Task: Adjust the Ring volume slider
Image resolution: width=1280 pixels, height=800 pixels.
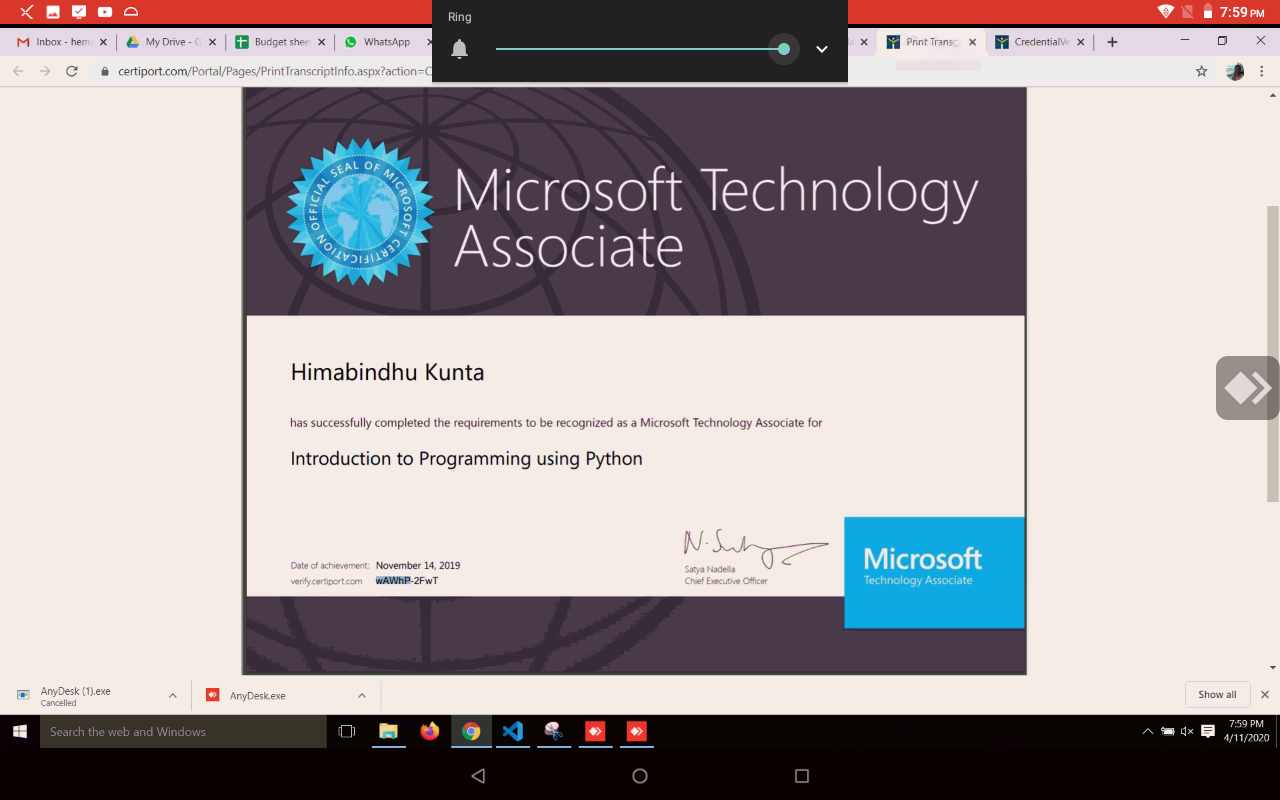Action: (641, 49)
